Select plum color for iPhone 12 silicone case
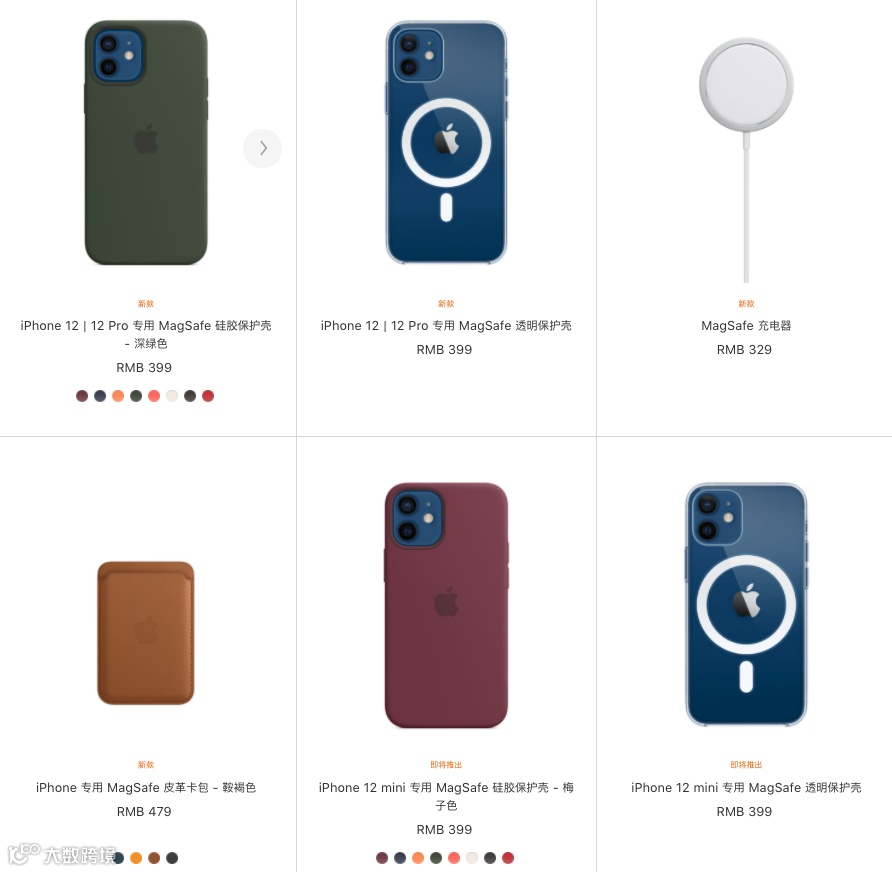 tap(82, 396)
